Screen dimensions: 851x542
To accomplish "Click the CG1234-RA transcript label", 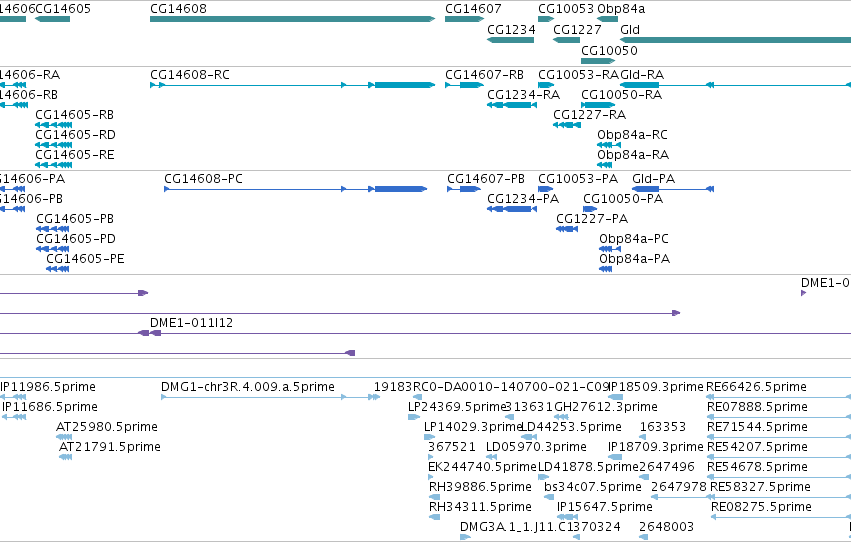I will [523, 94].
